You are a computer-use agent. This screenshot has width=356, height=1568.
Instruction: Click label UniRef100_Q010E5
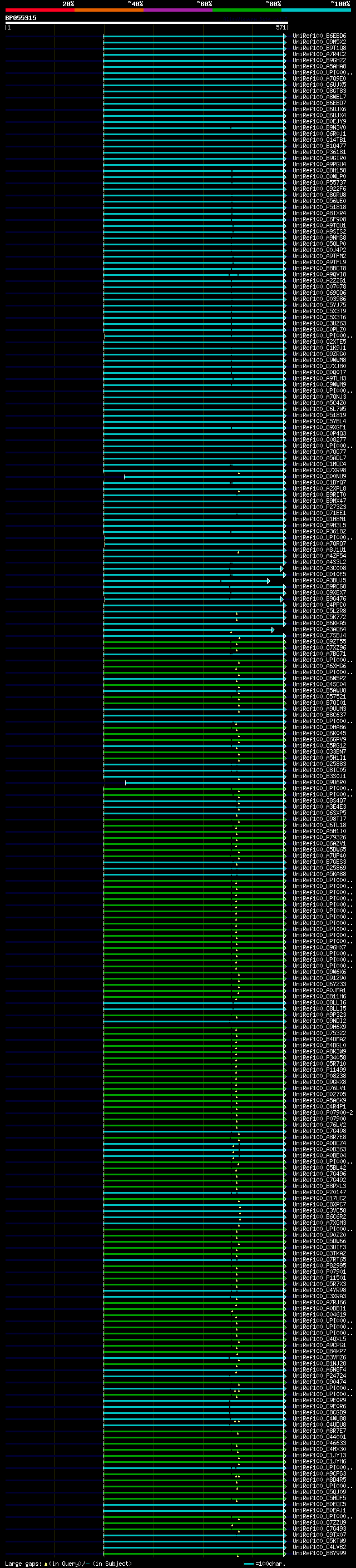pos(319,574)
